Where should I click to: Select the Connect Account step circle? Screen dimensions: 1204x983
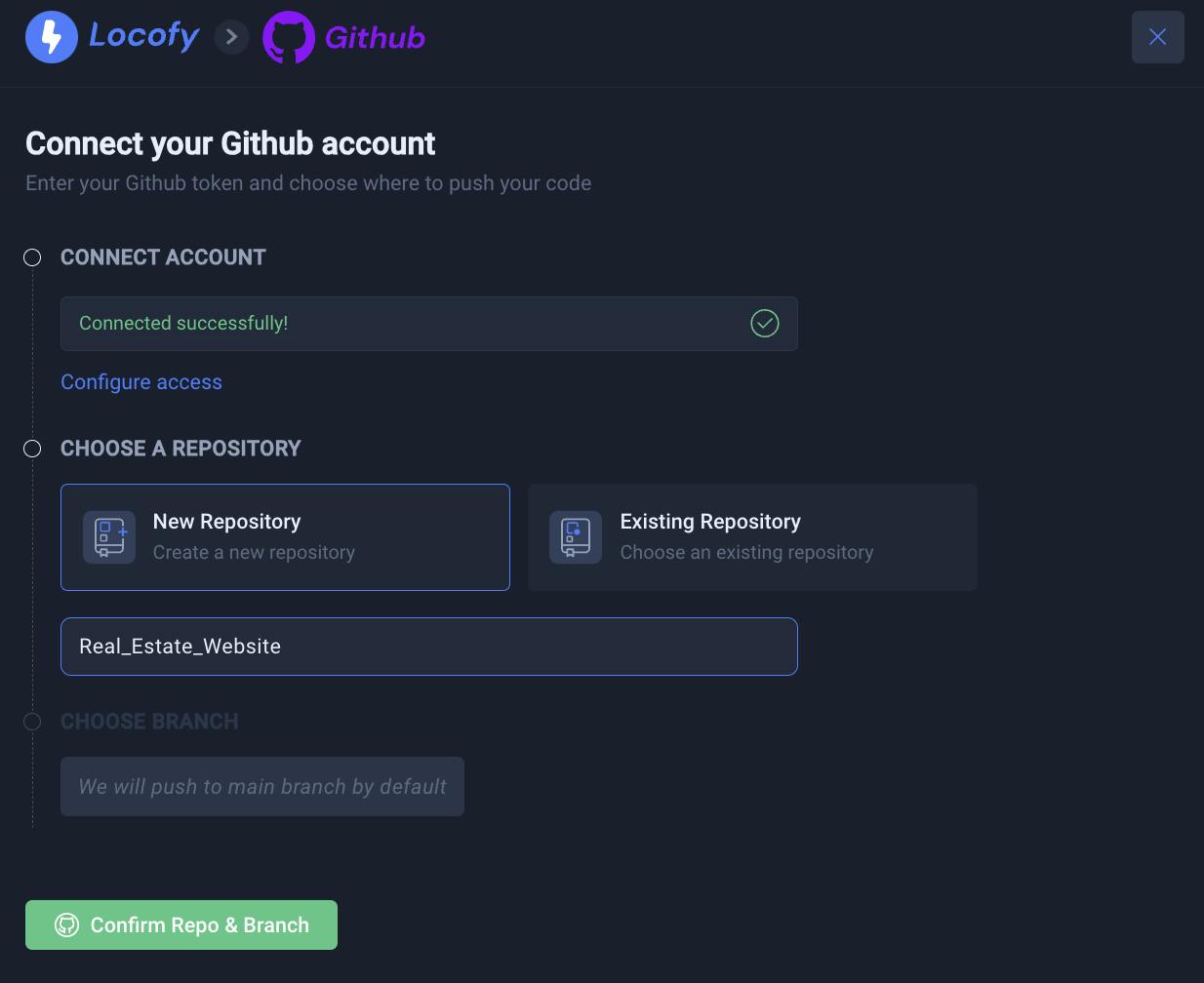[x=32, y=257]
